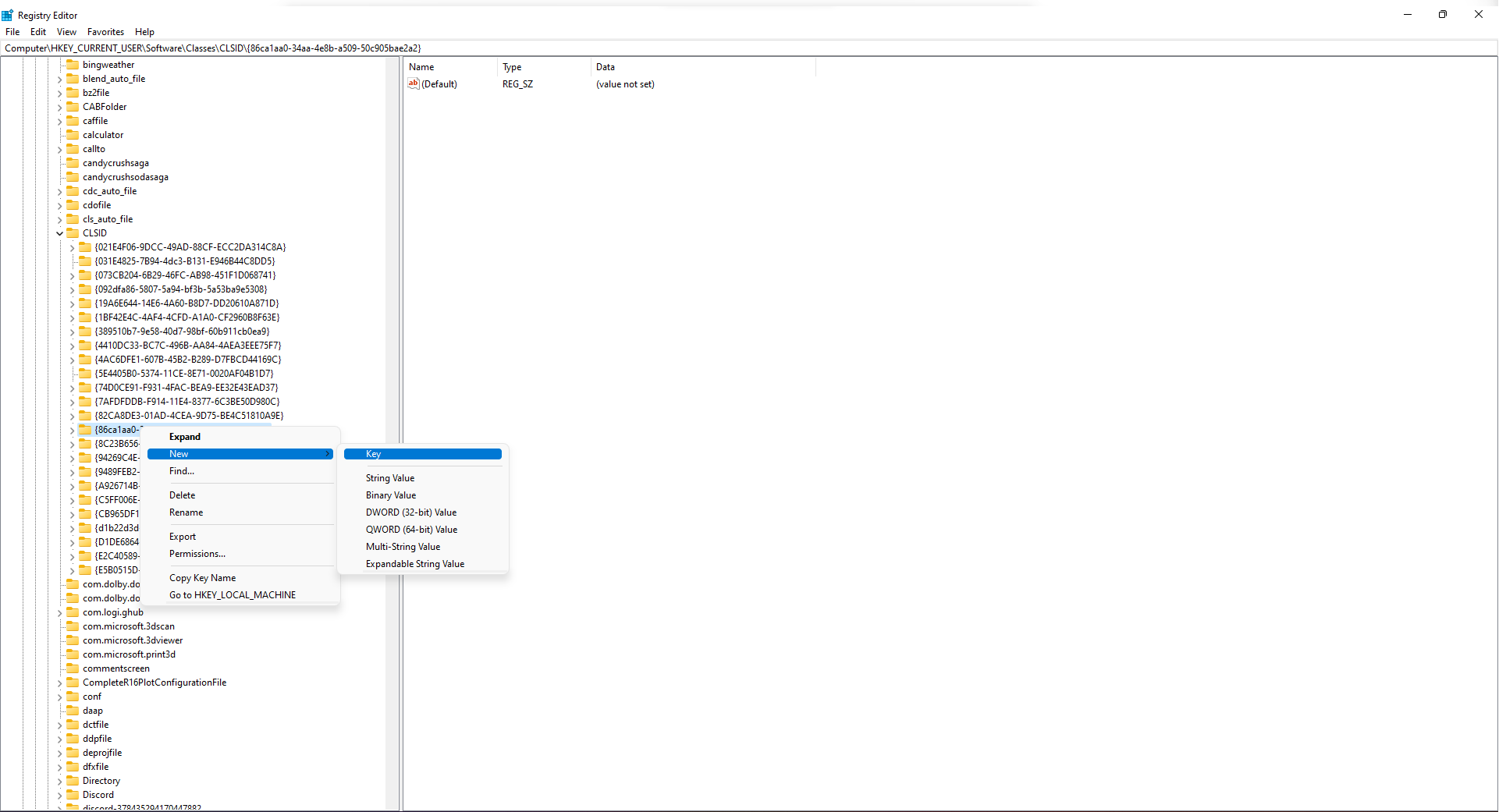Open the File menu
Viewport: 1499px width, 812px height.
point(12,32)
